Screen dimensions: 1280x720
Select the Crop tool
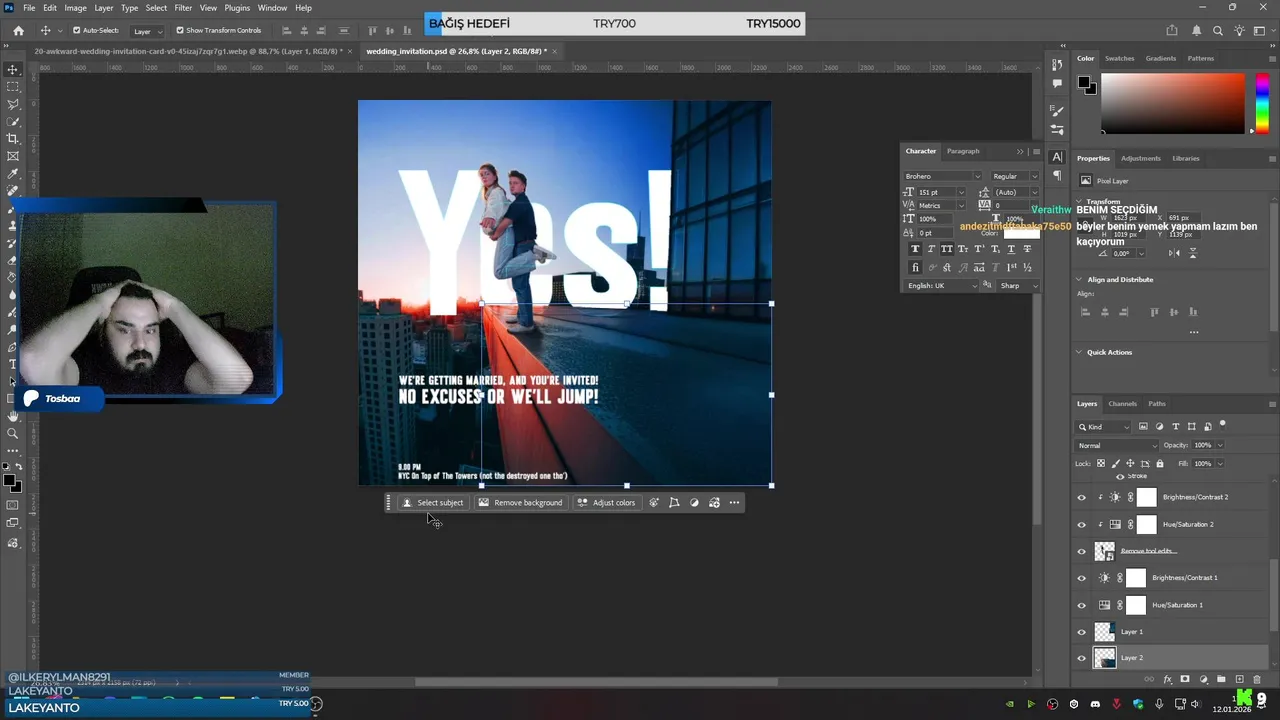pos(13,139)
